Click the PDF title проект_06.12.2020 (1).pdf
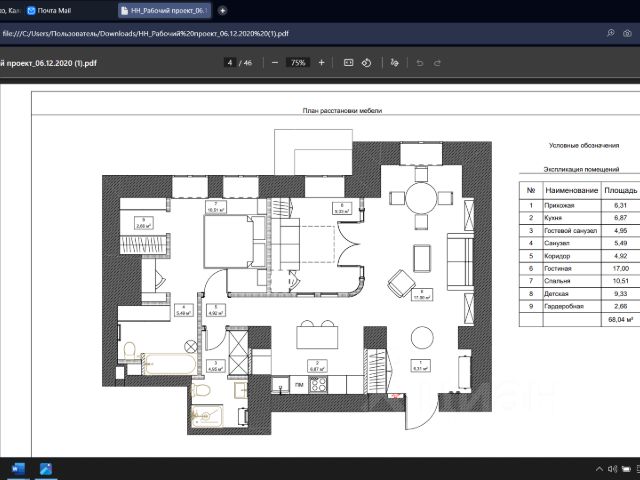Screen dimensions: 640x480 (x=49, y=63)
